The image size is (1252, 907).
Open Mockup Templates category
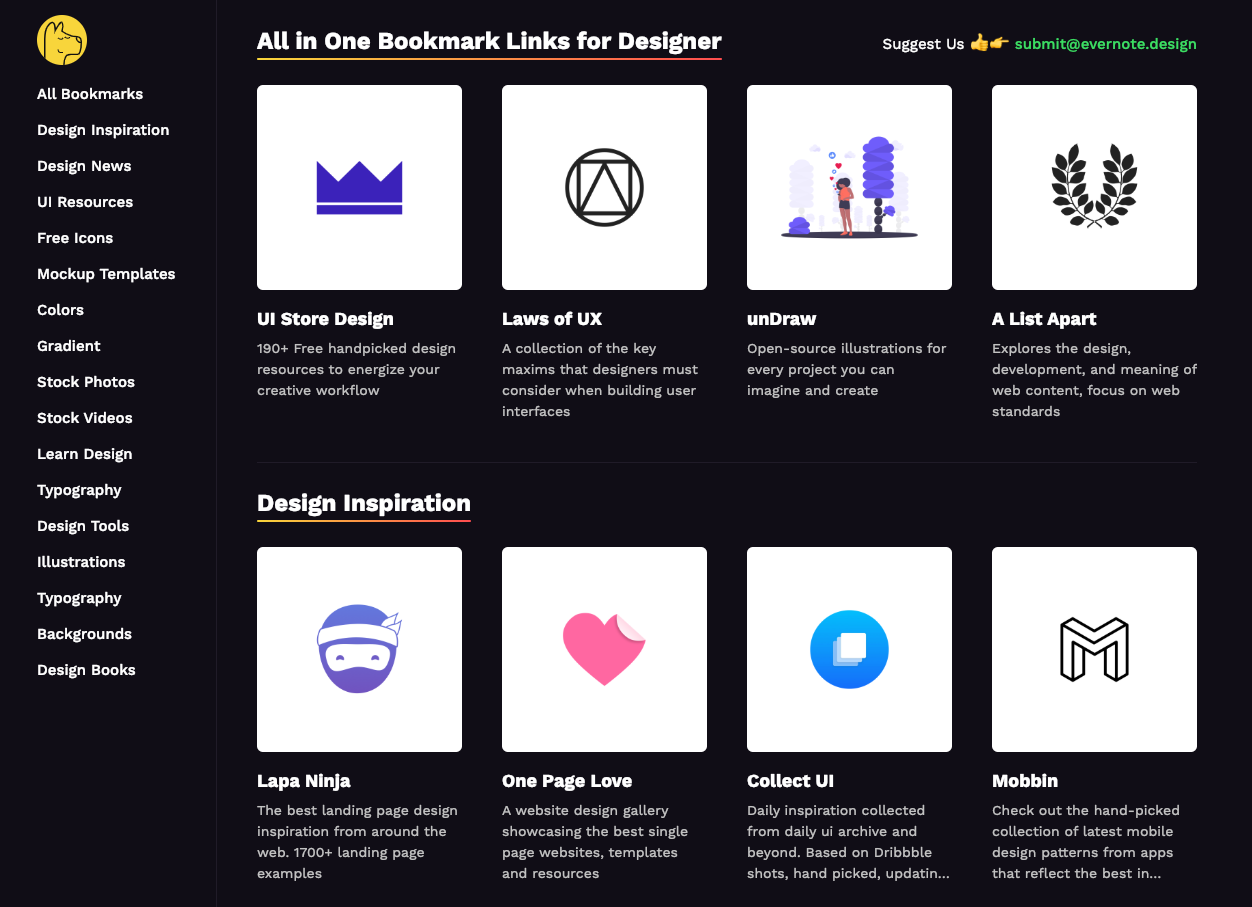click(x=106, y=274)
